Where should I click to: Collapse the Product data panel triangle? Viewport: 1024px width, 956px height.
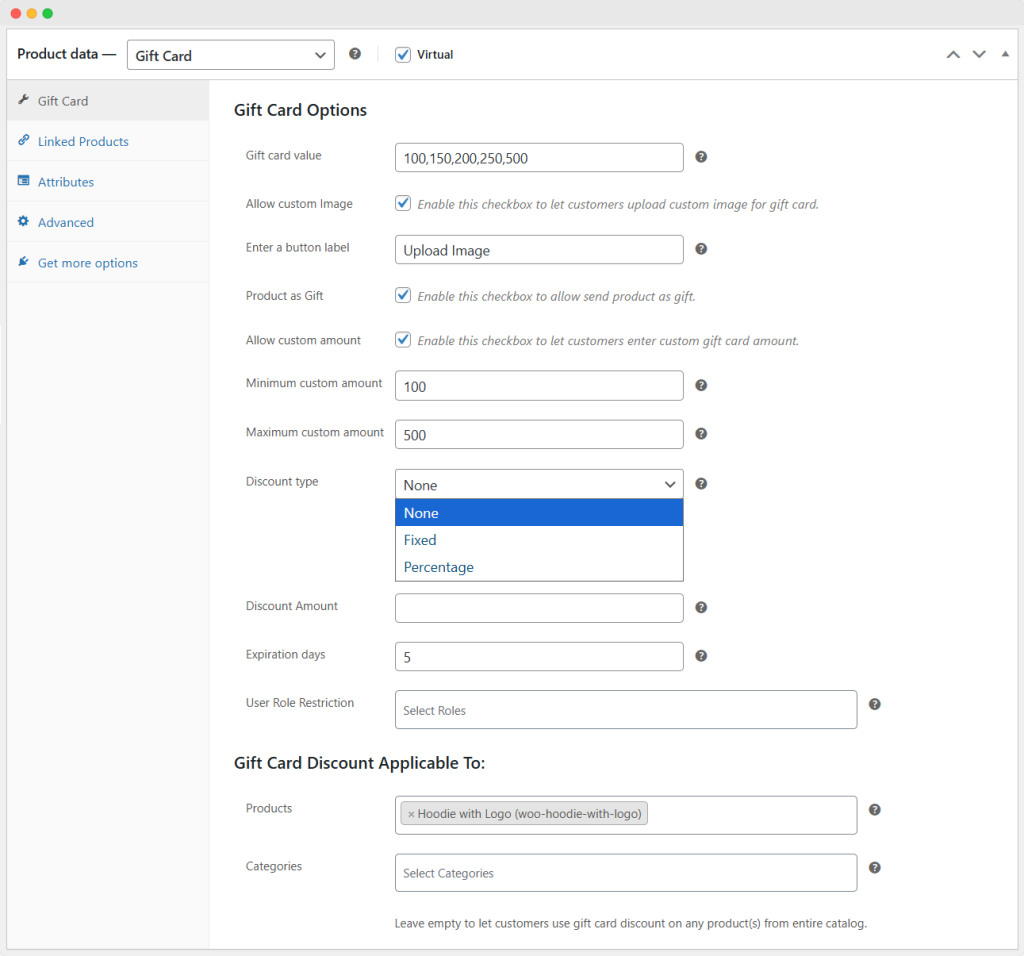coord(1005,54)
